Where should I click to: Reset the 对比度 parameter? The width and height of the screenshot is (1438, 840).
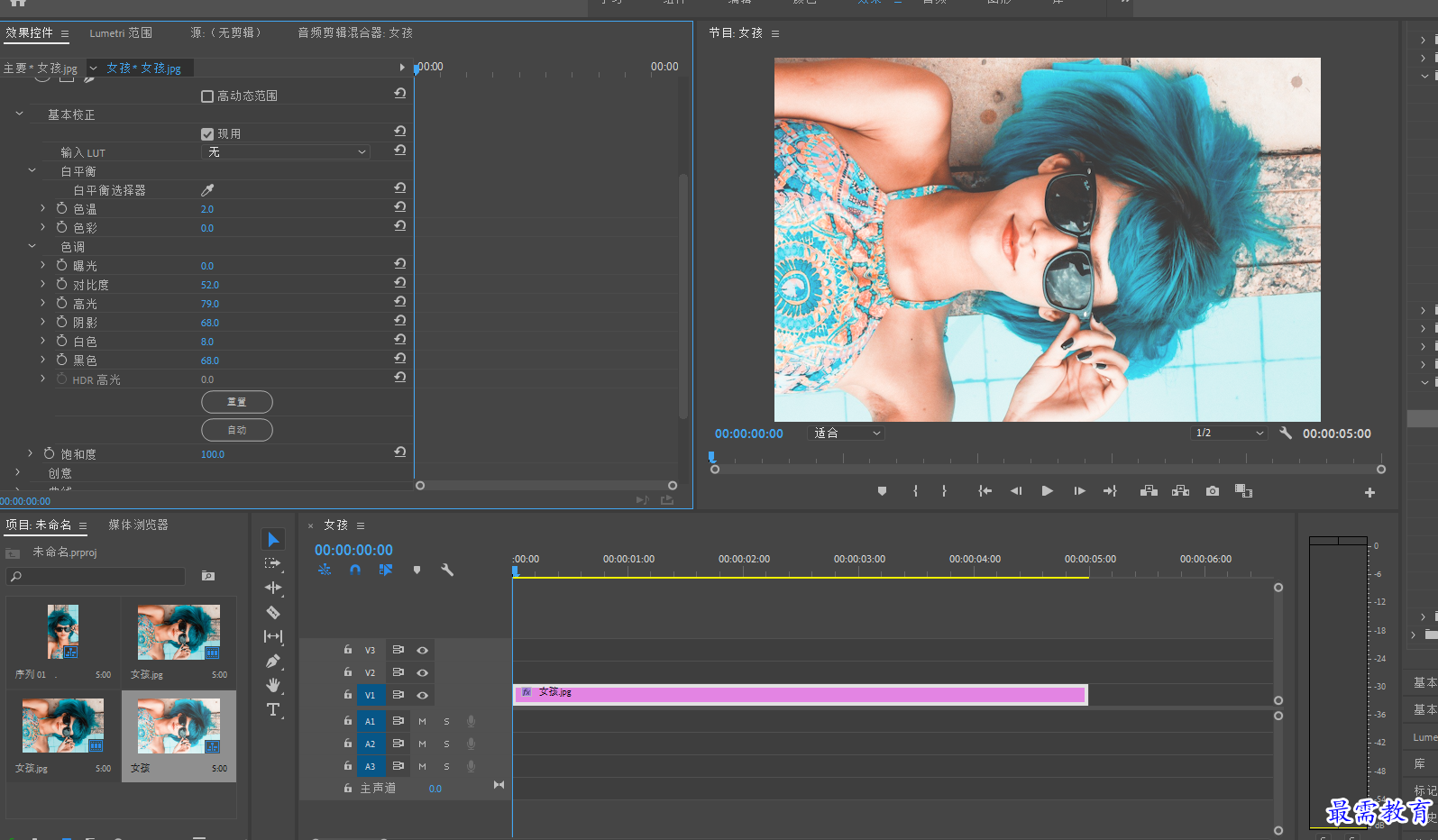coord(399,283)
